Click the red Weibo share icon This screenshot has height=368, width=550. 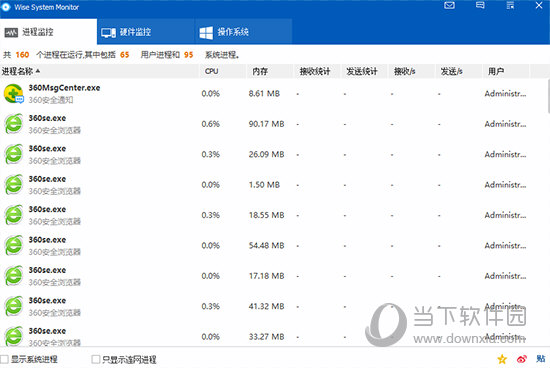pos(522,359)
